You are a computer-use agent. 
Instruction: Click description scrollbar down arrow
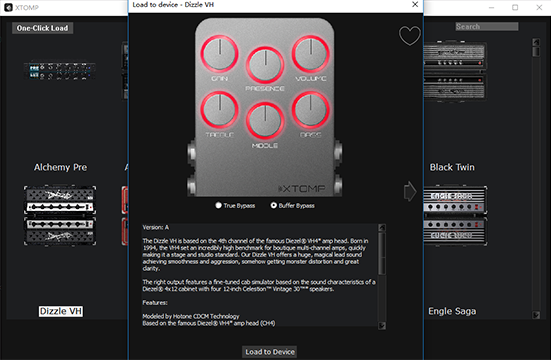click(382, 326)
